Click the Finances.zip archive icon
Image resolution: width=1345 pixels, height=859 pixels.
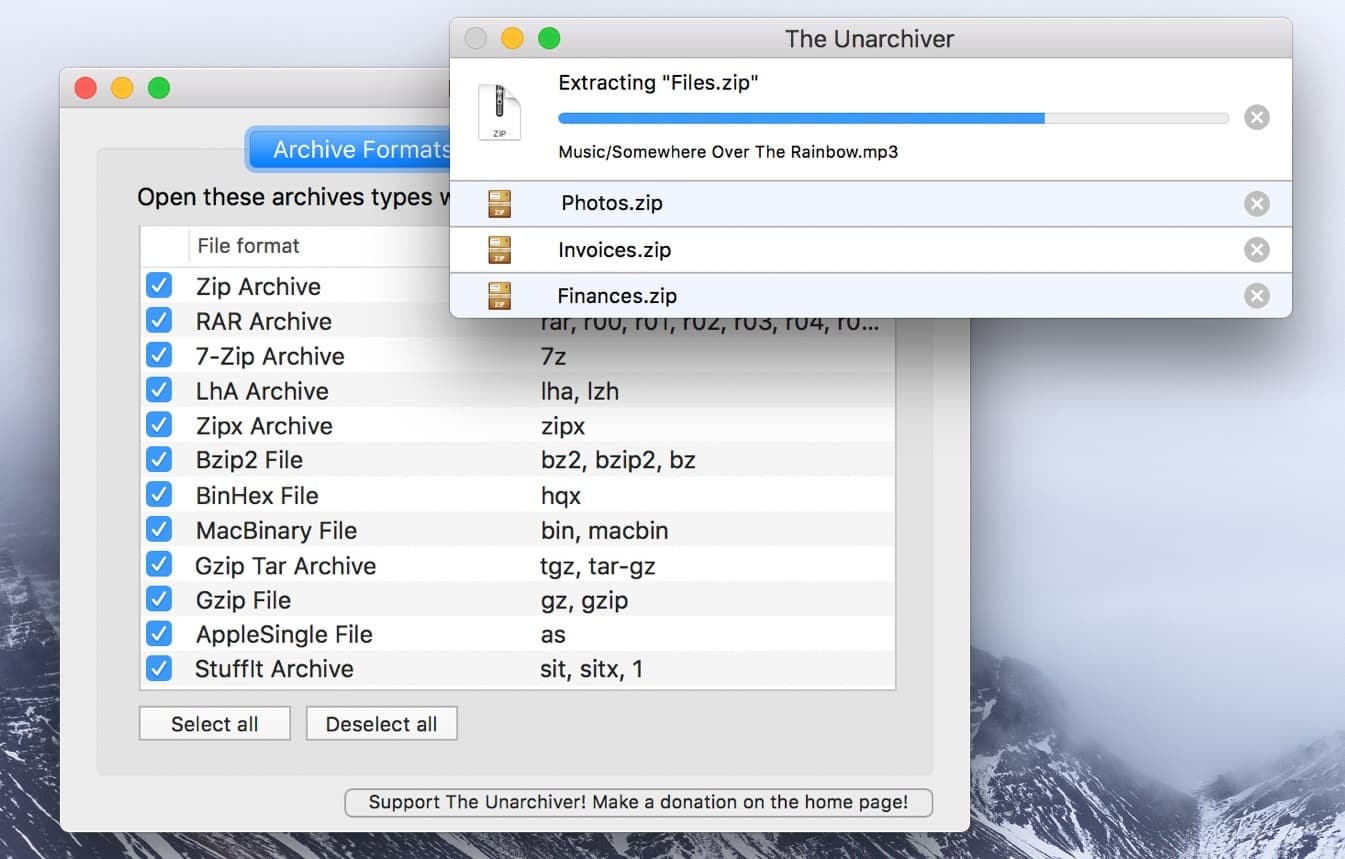pyautogui.click(x=499, y=296)
